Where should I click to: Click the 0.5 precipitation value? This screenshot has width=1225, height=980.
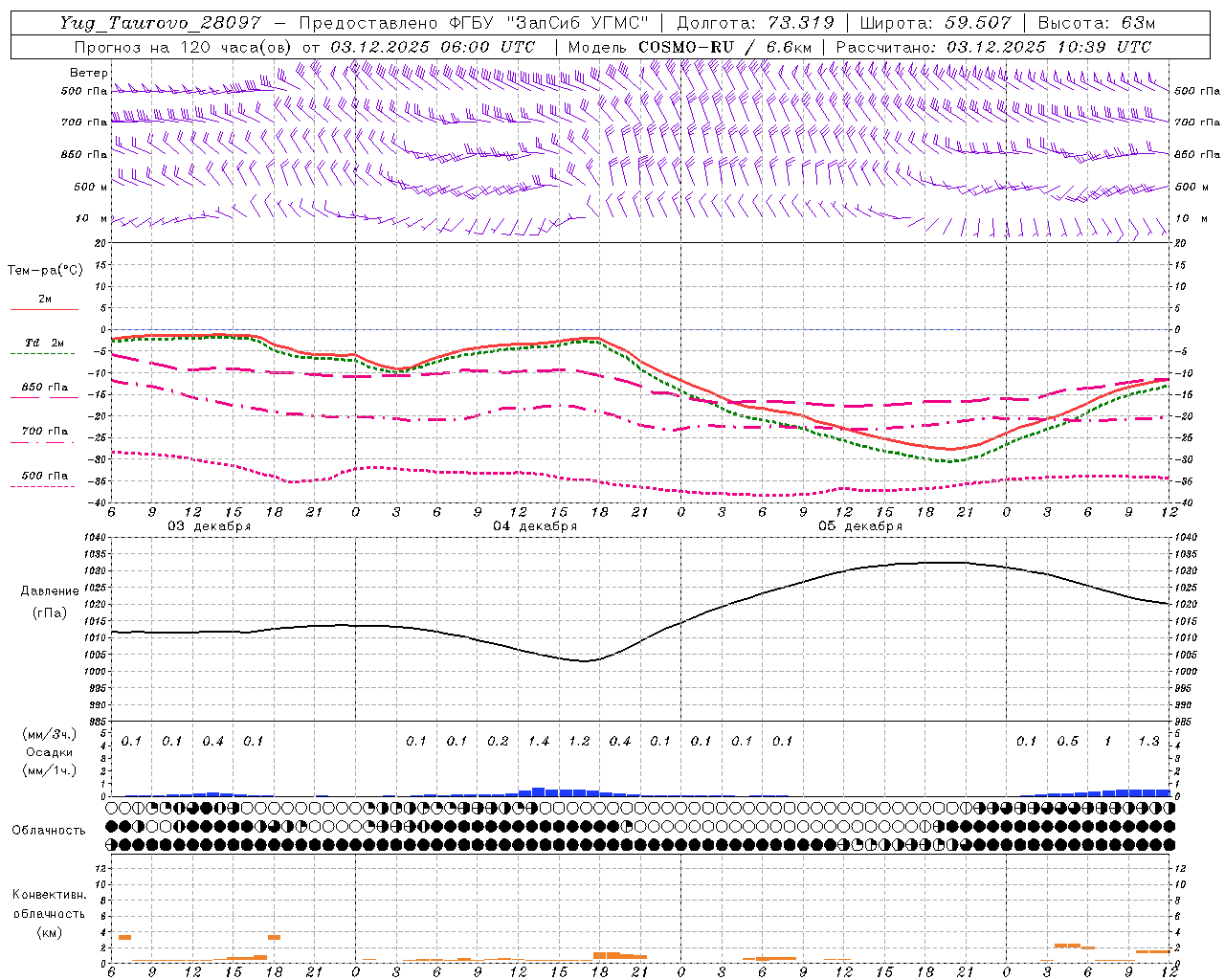[x=1067, y=742]
